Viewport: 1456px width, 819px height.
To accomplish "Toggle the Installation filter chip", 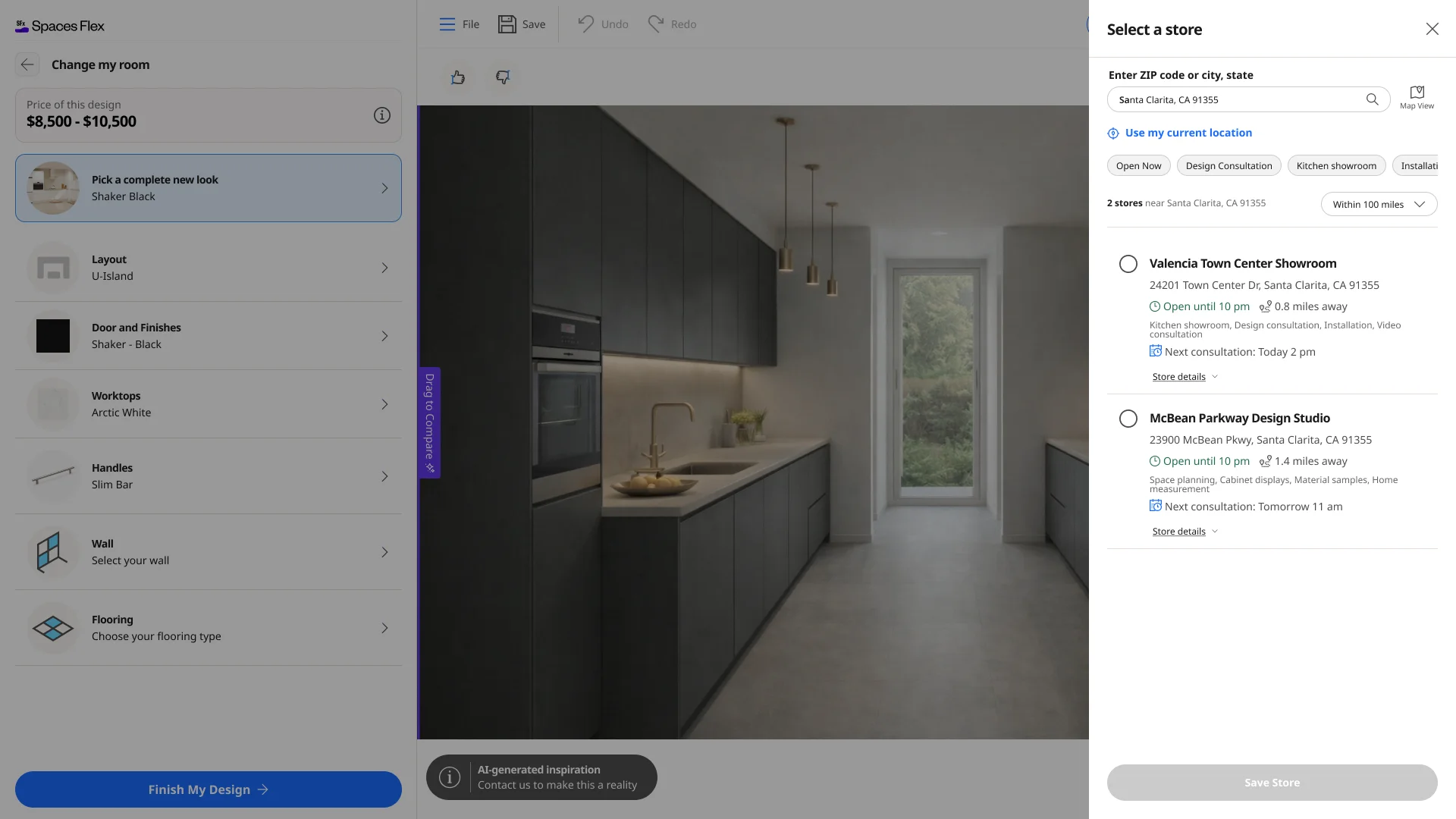I will [x=1415, y=166].
